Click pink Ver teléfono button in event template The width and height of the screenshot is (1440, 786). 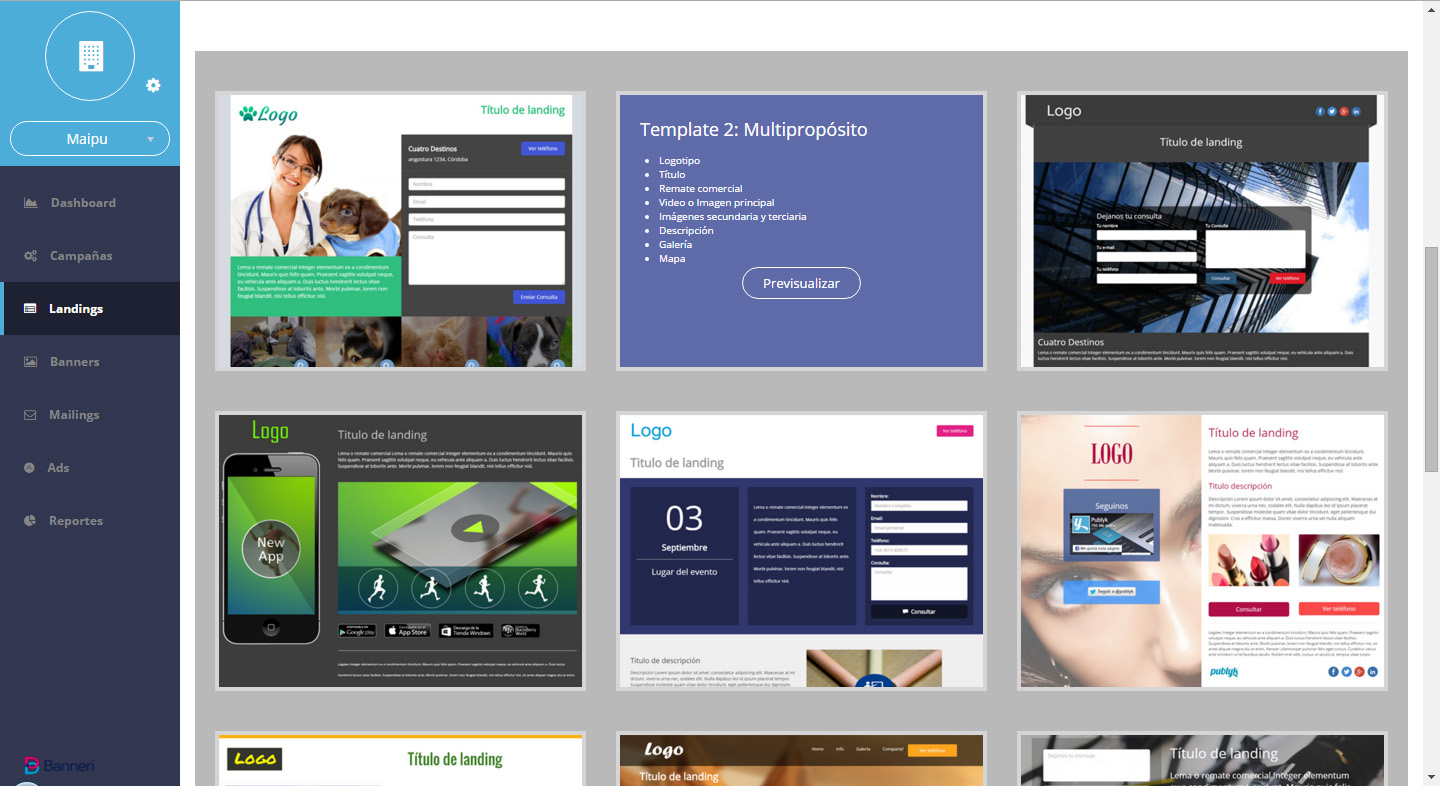coord(954,431)
